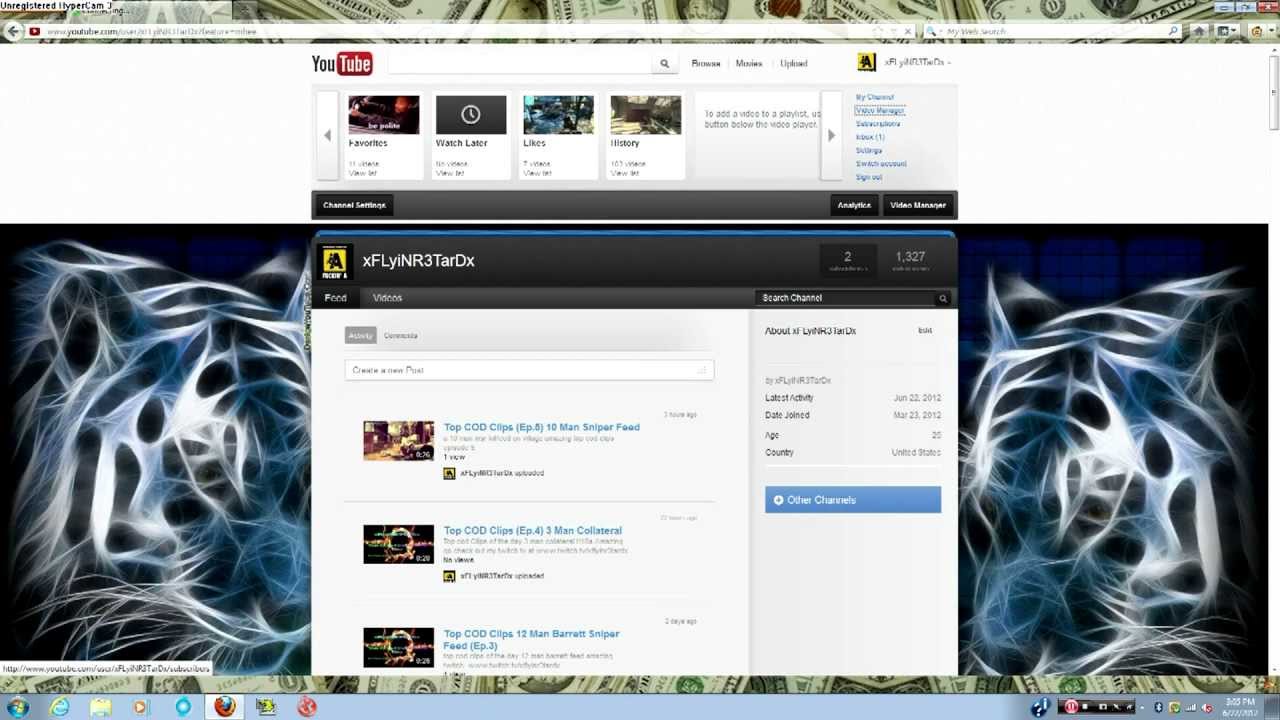Click the xFLyiNR3TarDx channel title

pos(418,260)
